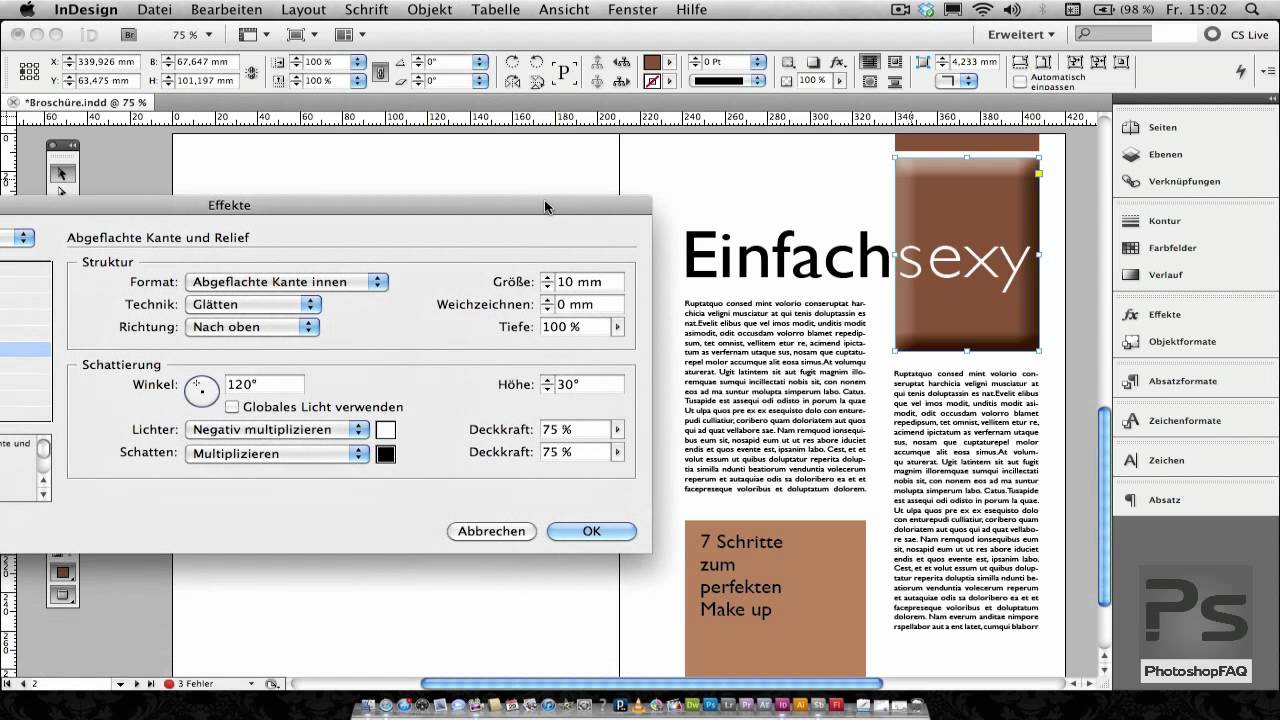
Task: Open the Technik dropdown set to Glätten
Action: tap(253, 304)
